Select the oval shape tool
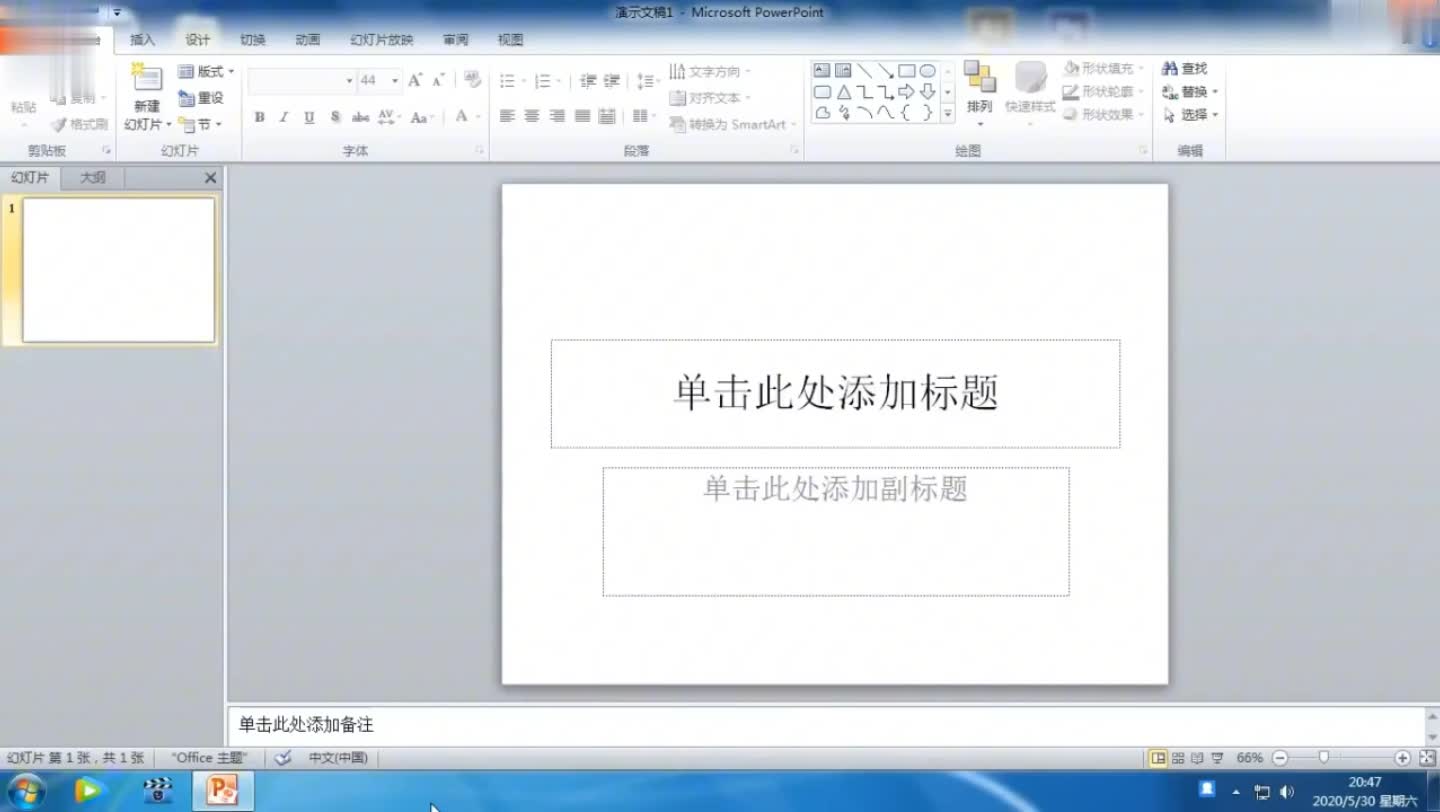 925,69
